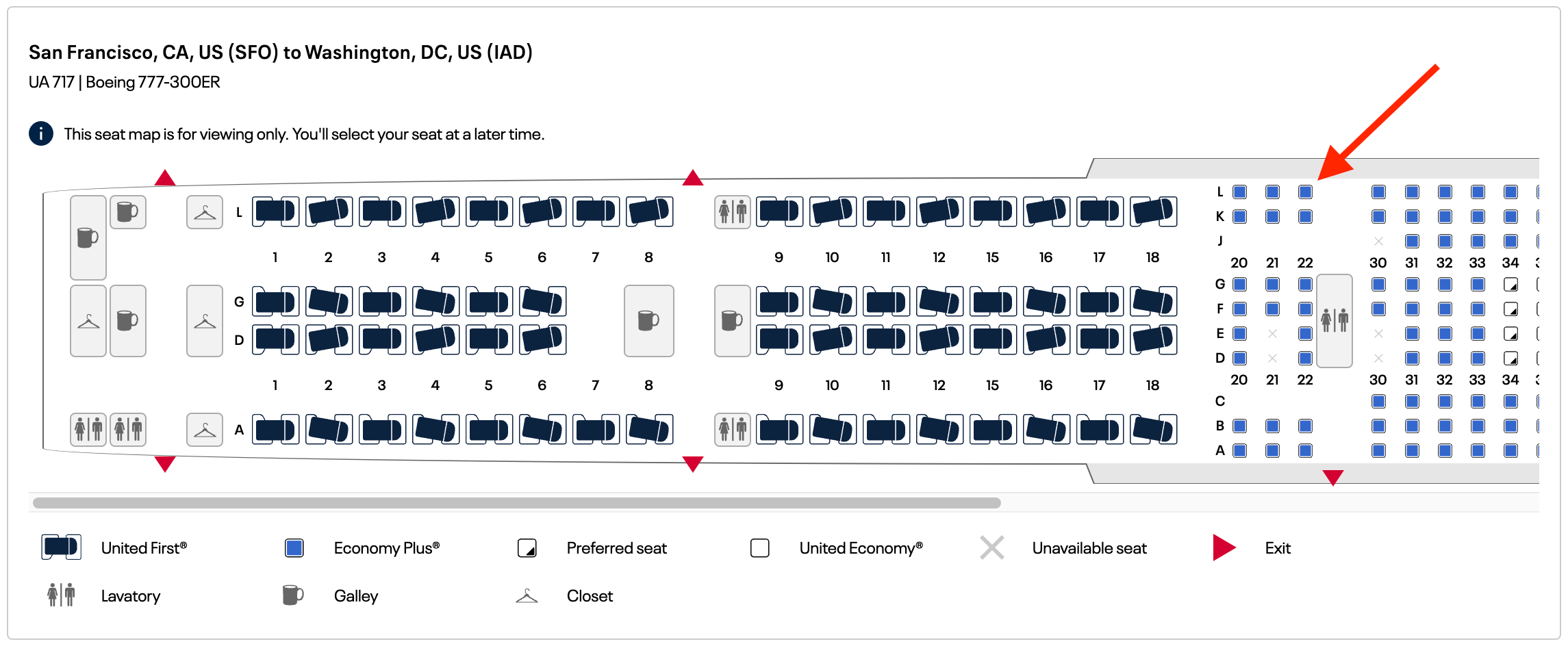1568x646 pixels.
Task: Click the lavatory icon before seat 9A
Action: pos(731,430)
